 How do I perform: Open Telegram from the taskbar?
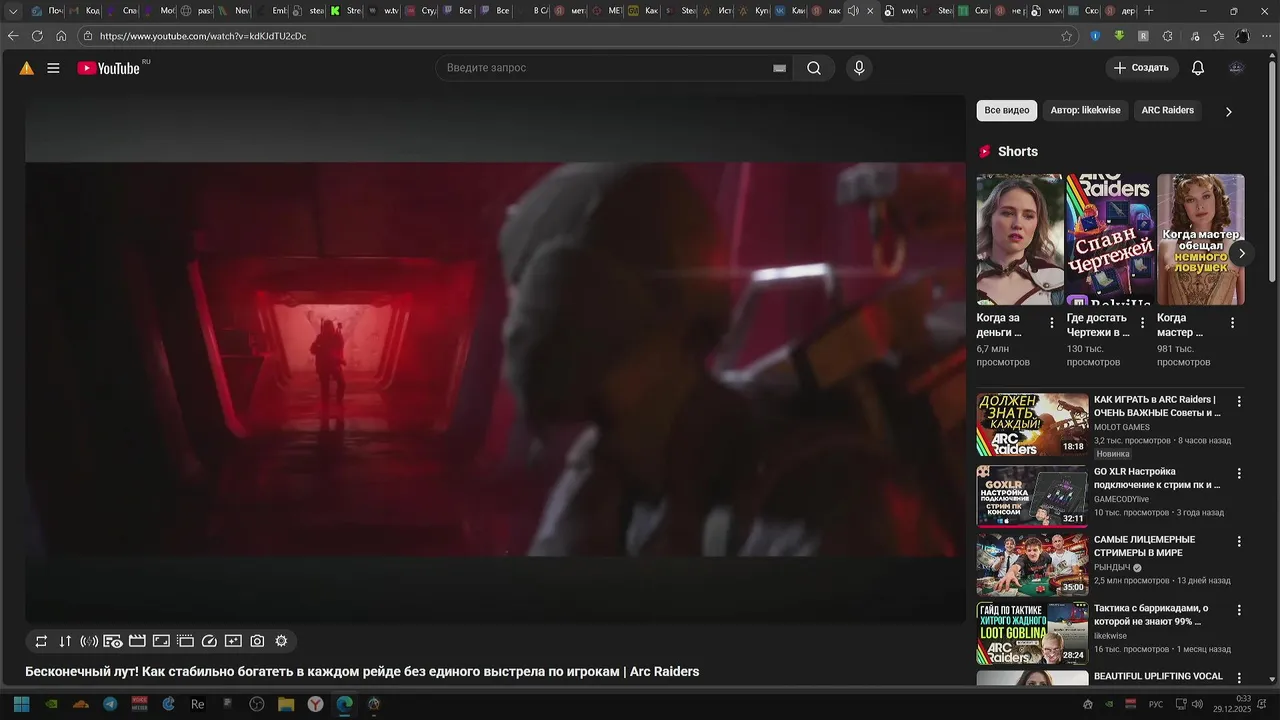click(x=110, y=704)
